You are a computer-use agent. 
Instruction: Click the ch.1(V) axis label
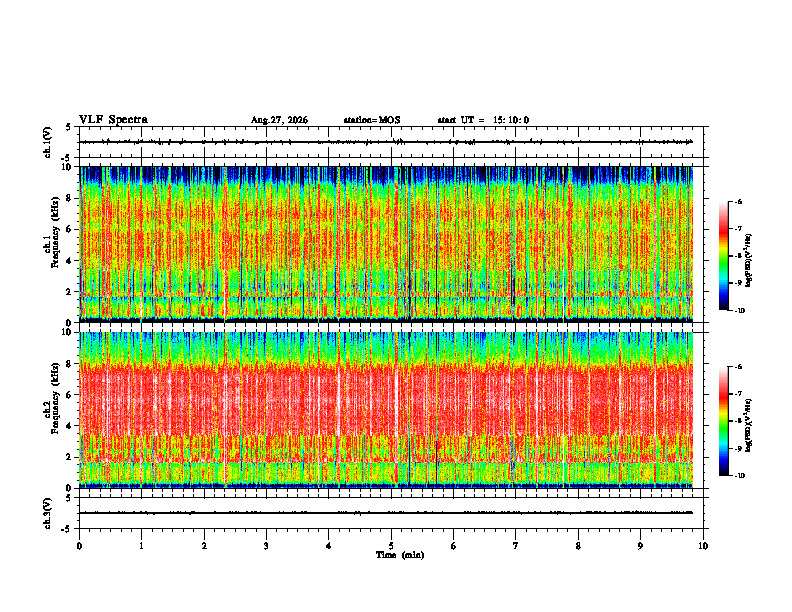coord(48,142)
